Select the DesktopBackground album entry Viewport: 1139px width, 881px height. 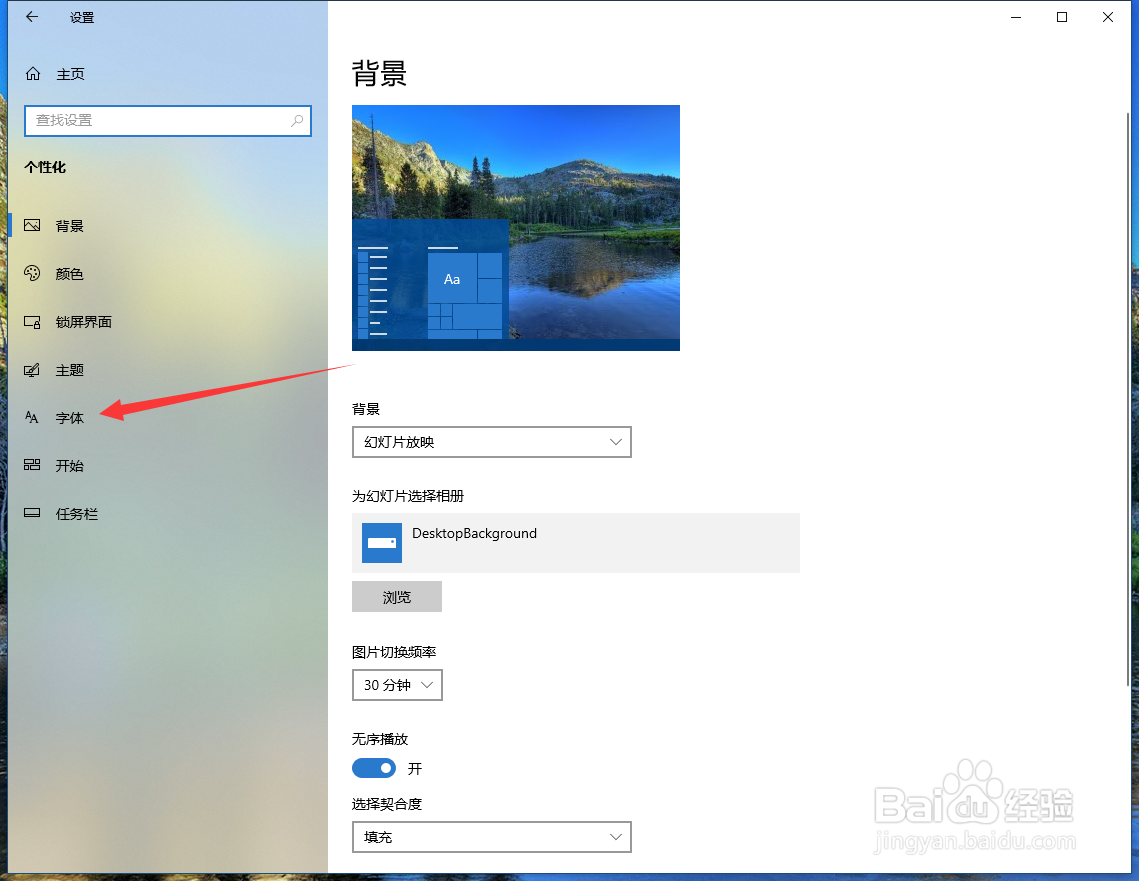coord(575,543)
